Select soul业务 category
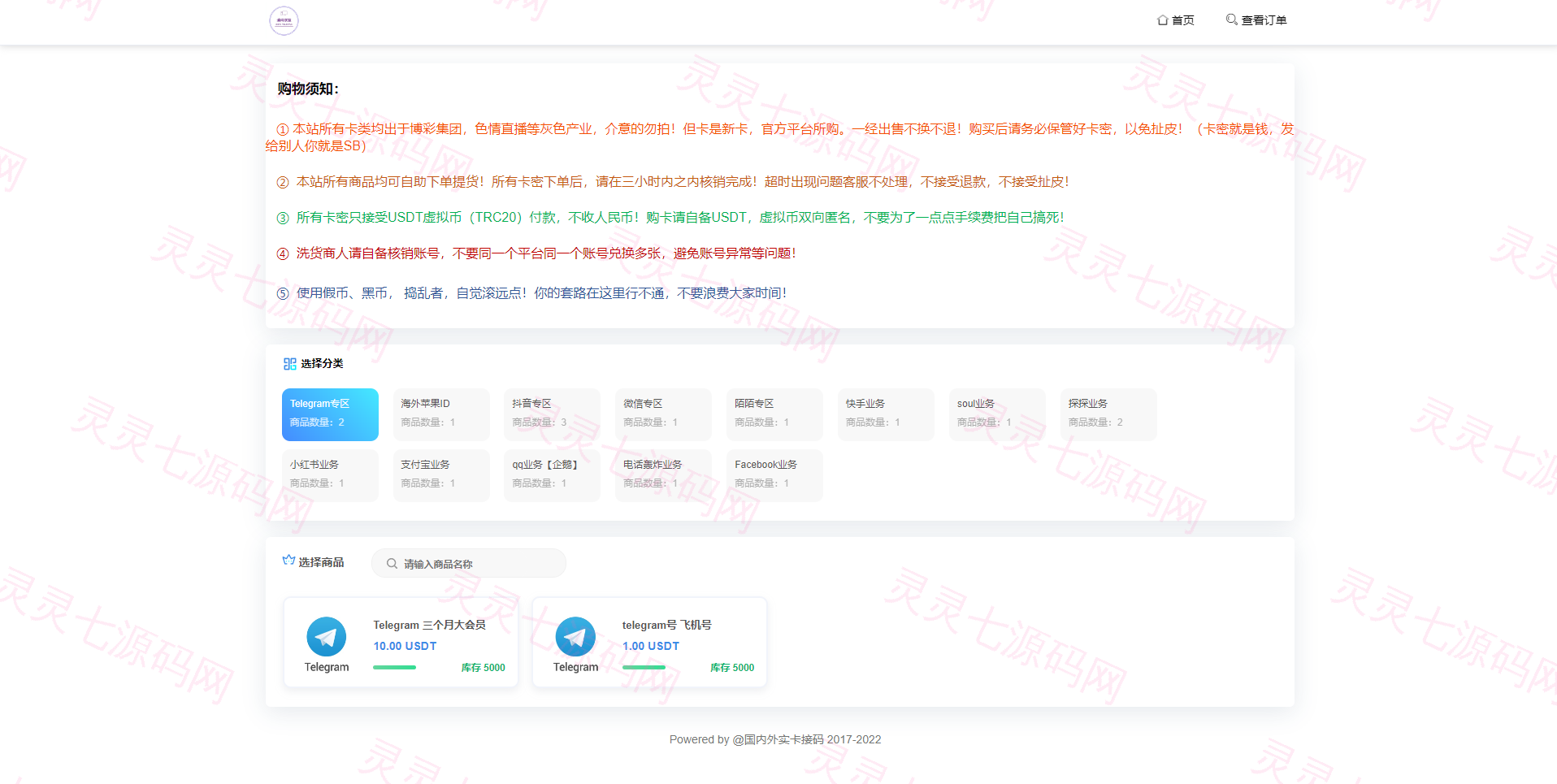 click(x=997, y=414)
